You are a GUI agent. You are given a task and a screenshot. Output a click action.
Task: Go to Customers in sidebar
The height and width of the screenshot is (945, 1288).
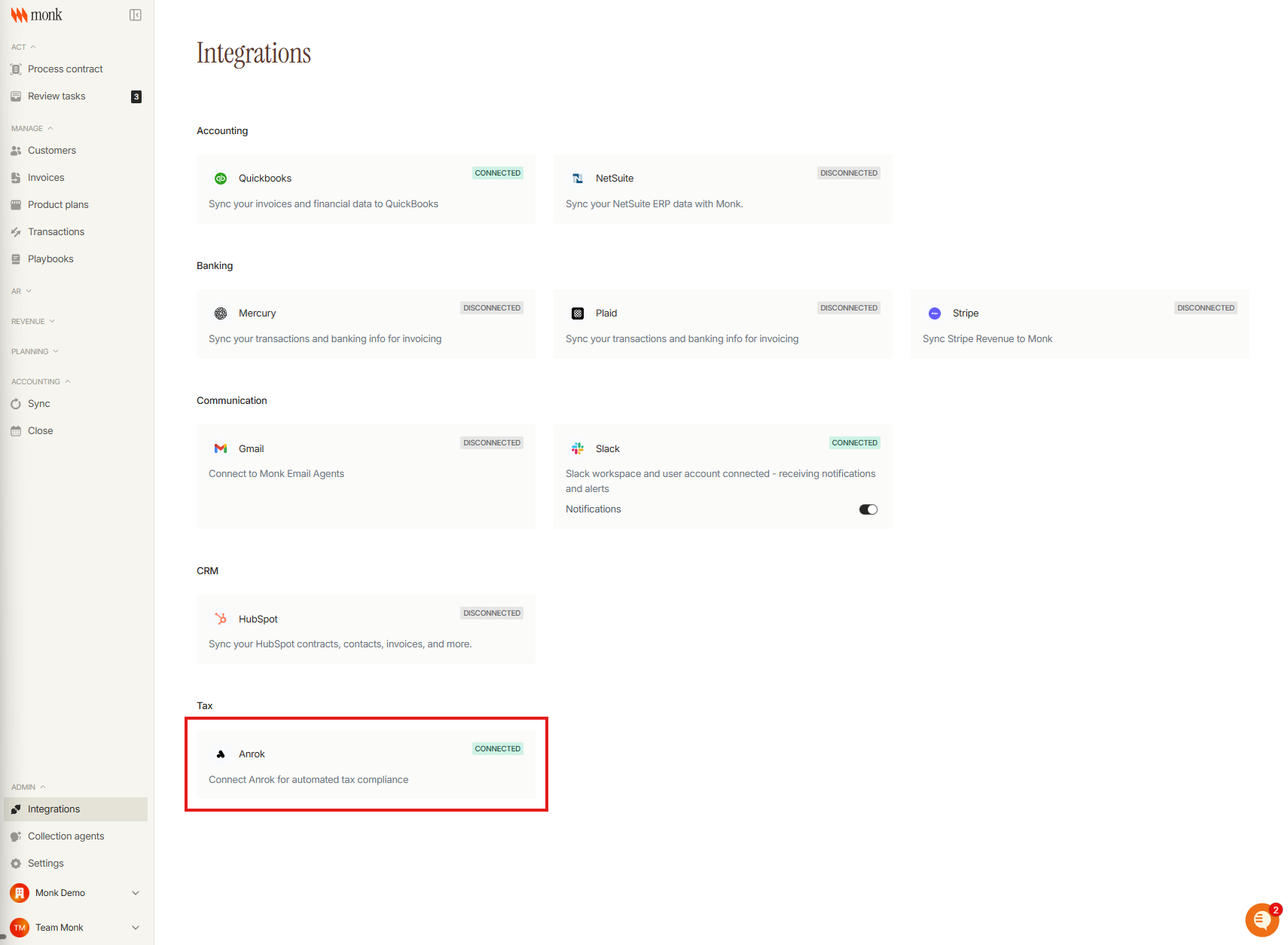click(x=52, y=151)
